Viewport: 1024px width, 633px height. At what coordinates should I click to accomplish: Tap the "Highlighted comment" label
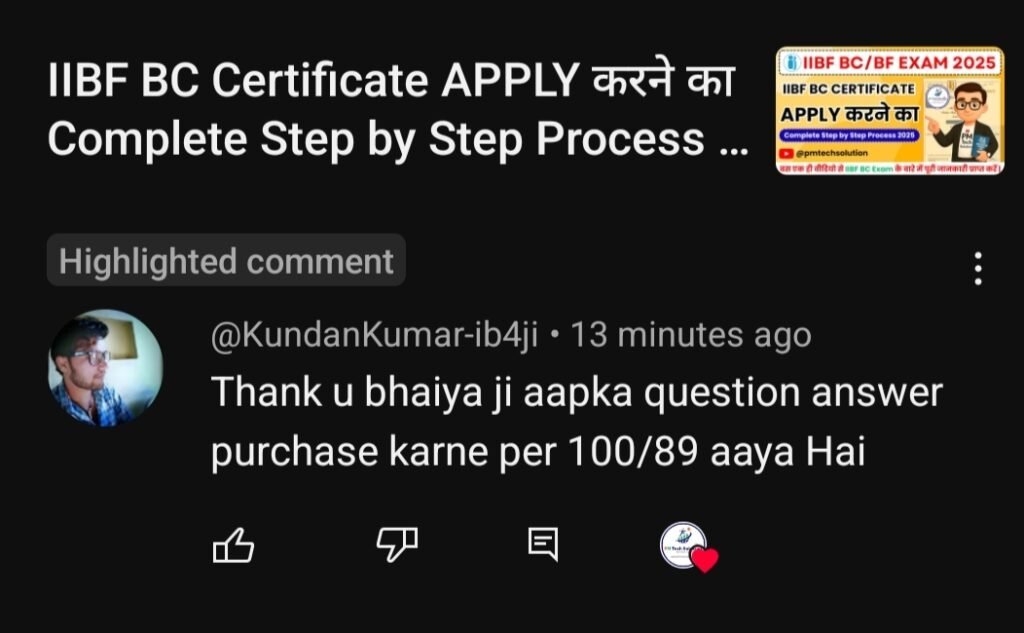pos(226,261)
